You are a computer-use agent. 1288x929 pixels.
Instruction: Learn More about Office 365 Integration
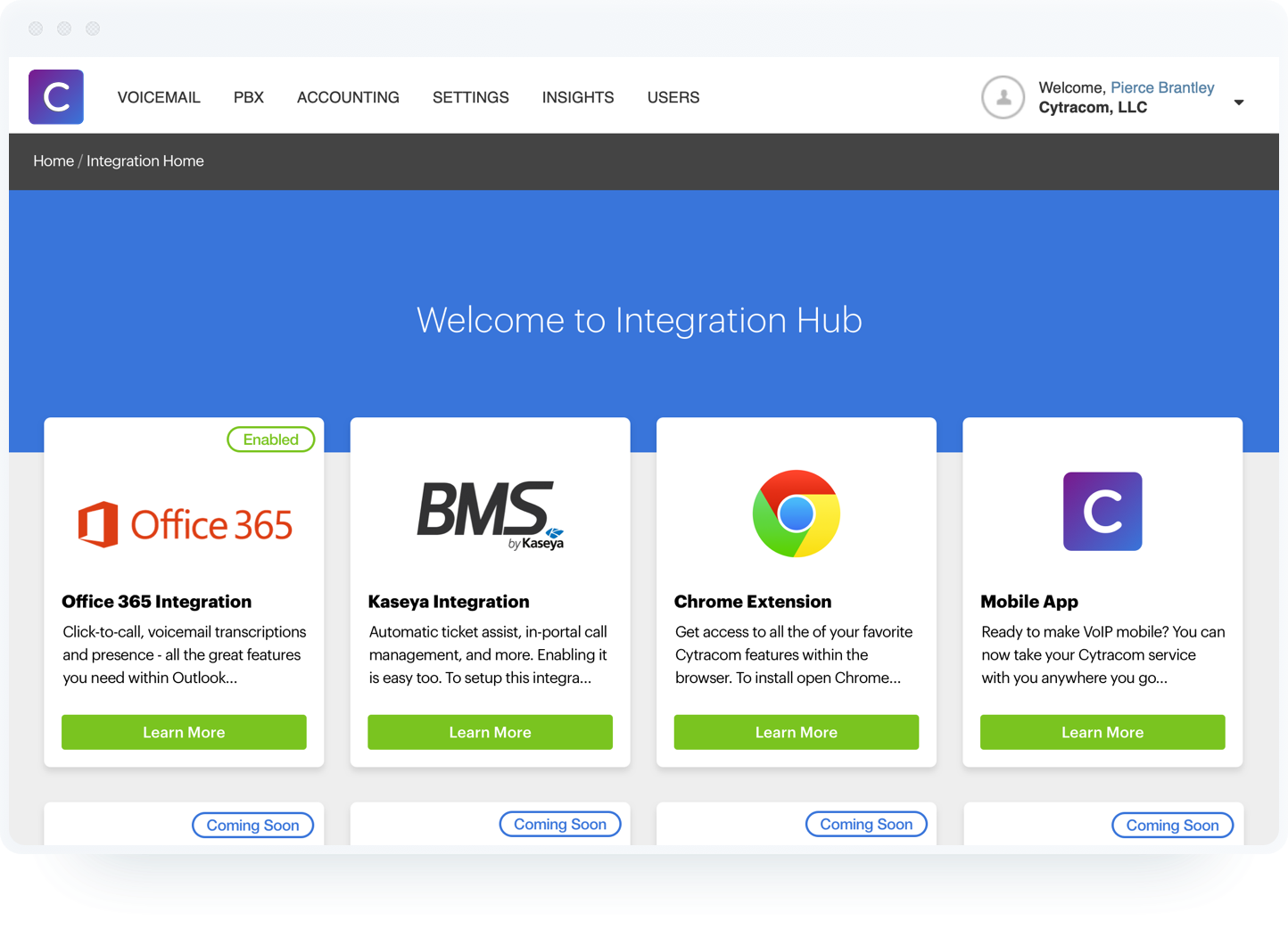click(x=184, y=732)
